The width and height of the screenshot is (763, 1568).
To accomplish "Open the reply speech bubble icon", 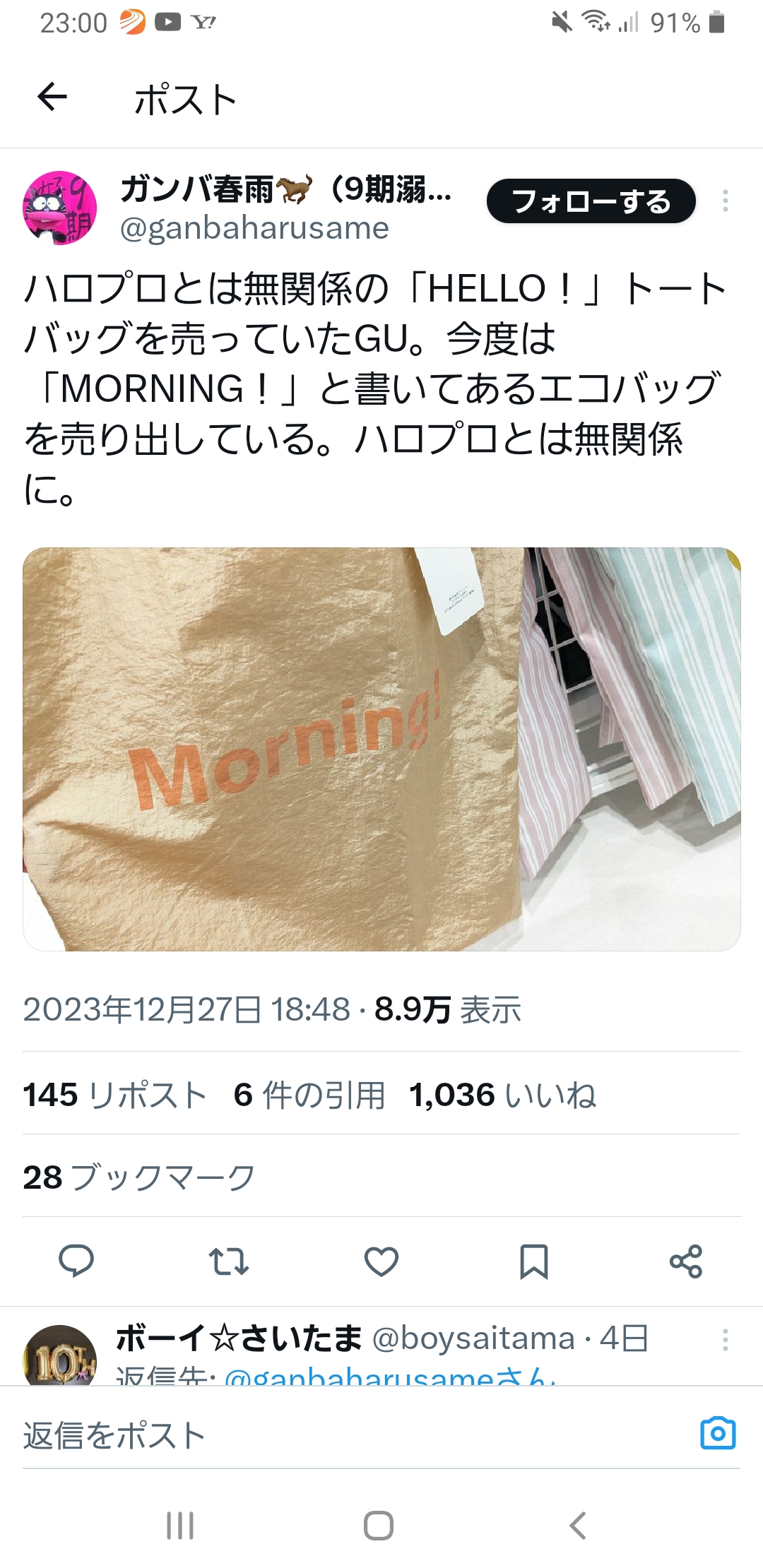I will pos(76,1261).
